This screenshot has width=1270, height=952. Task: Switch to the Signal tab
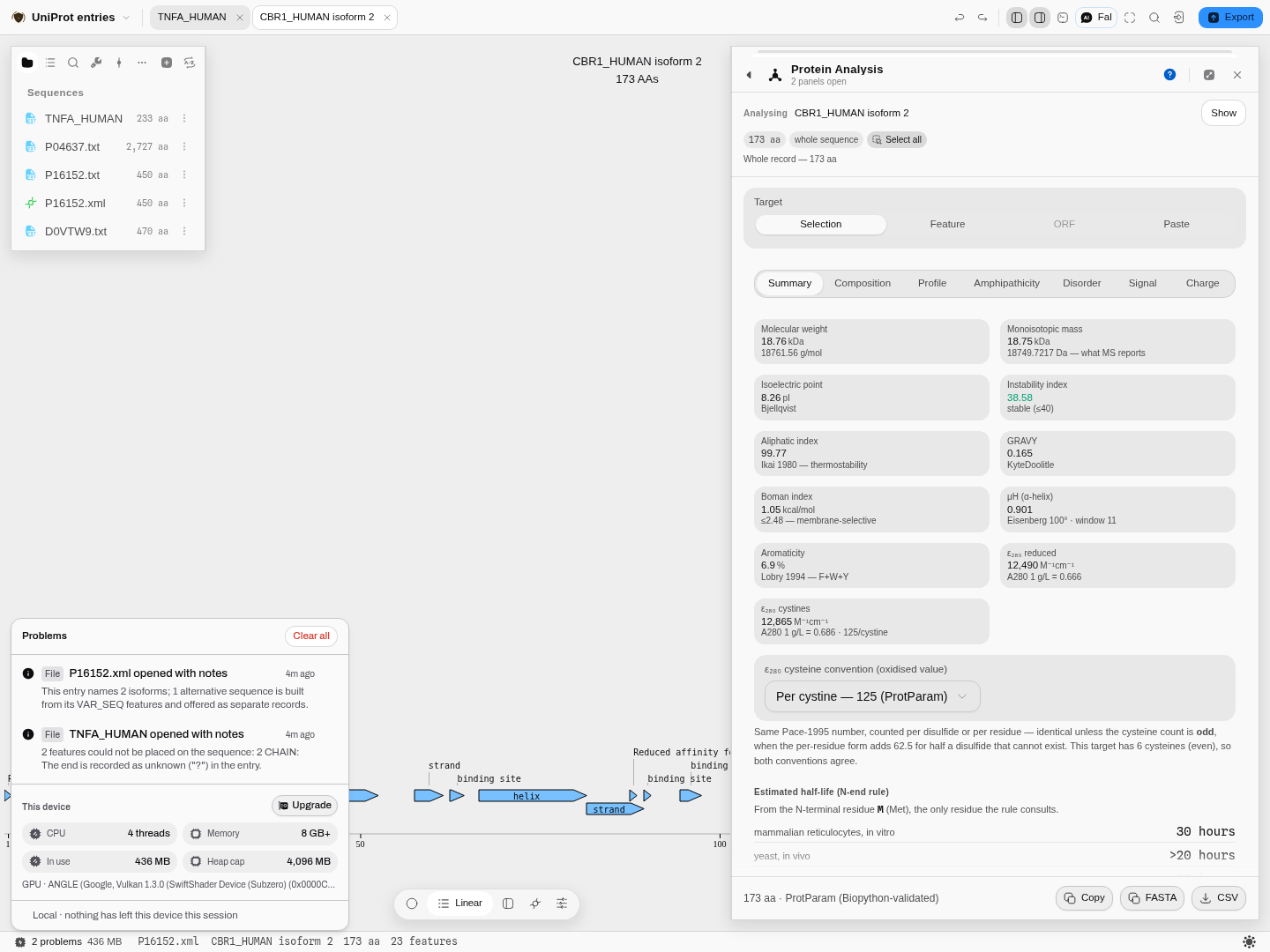click(1142, 283)
